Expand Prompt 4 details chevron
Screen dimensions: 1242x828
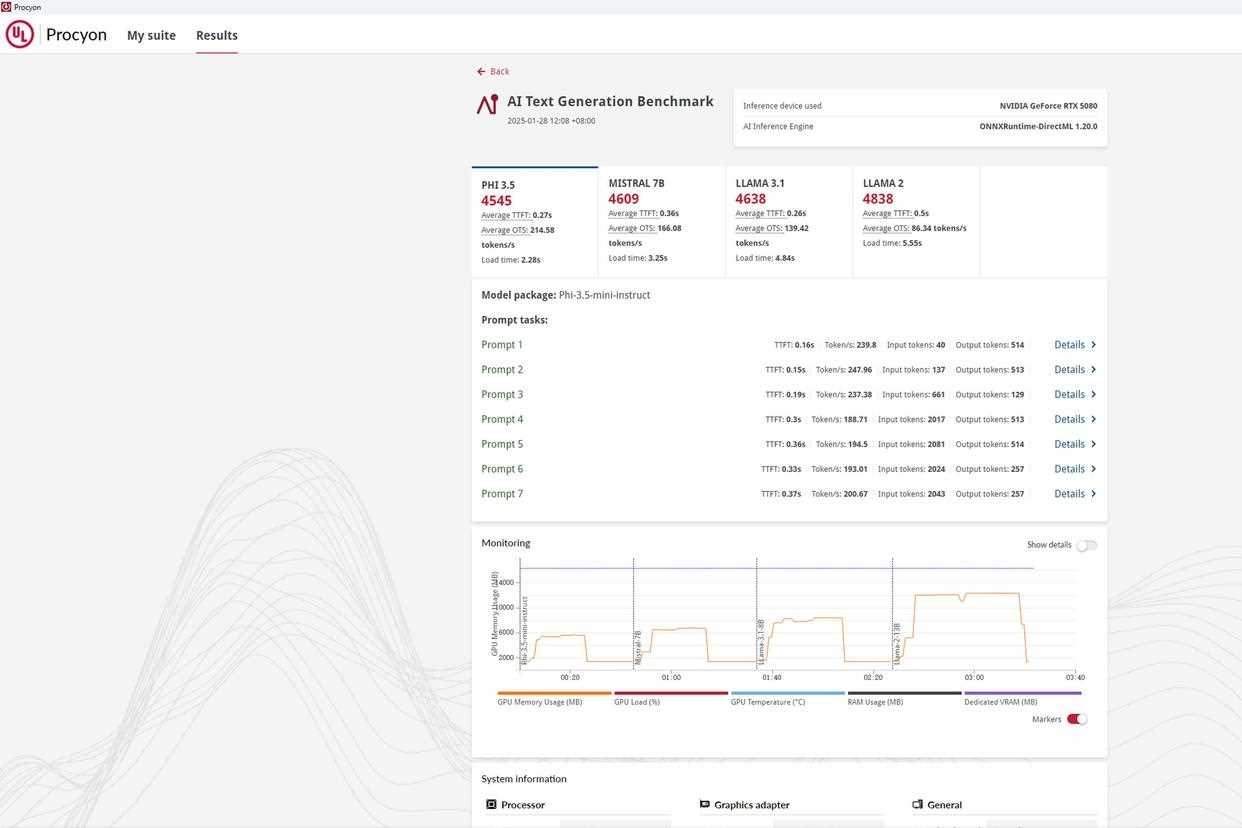pyautogui.click(x=1094, y=420)
